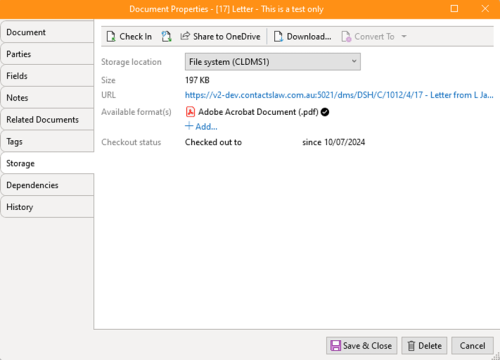Open the Storage location combo box
The width and height of the screenshot is (500, 360).
tap(273, 62)
